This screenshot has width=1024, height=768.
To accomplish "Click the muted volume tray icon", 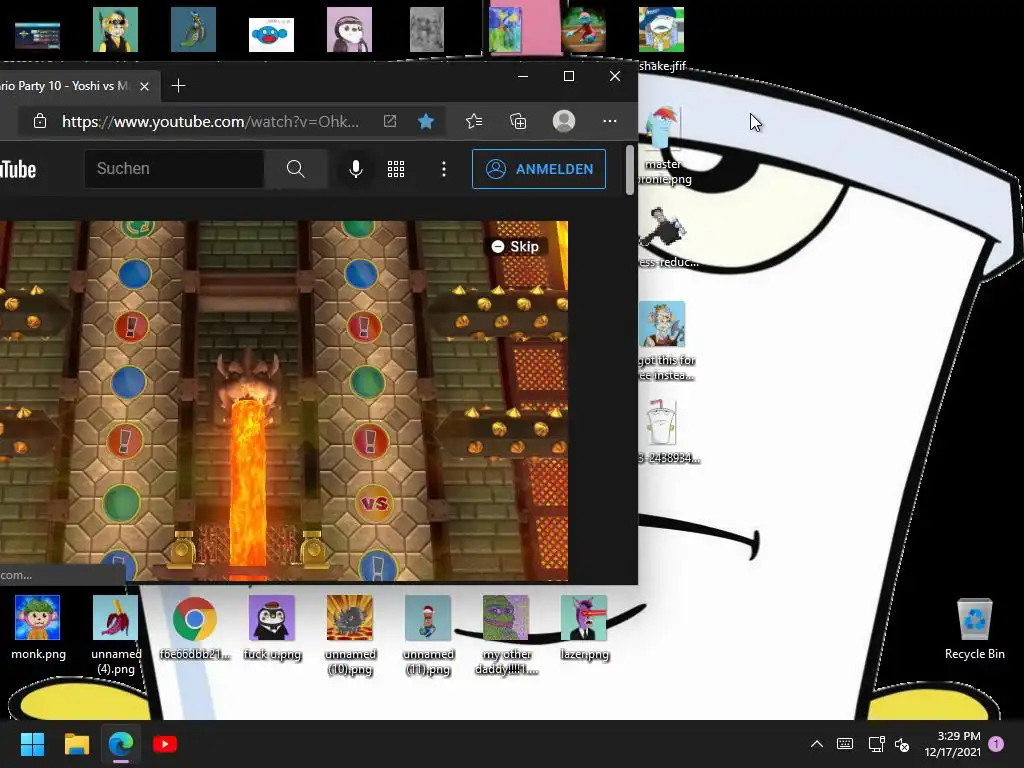I will [903, 744].
